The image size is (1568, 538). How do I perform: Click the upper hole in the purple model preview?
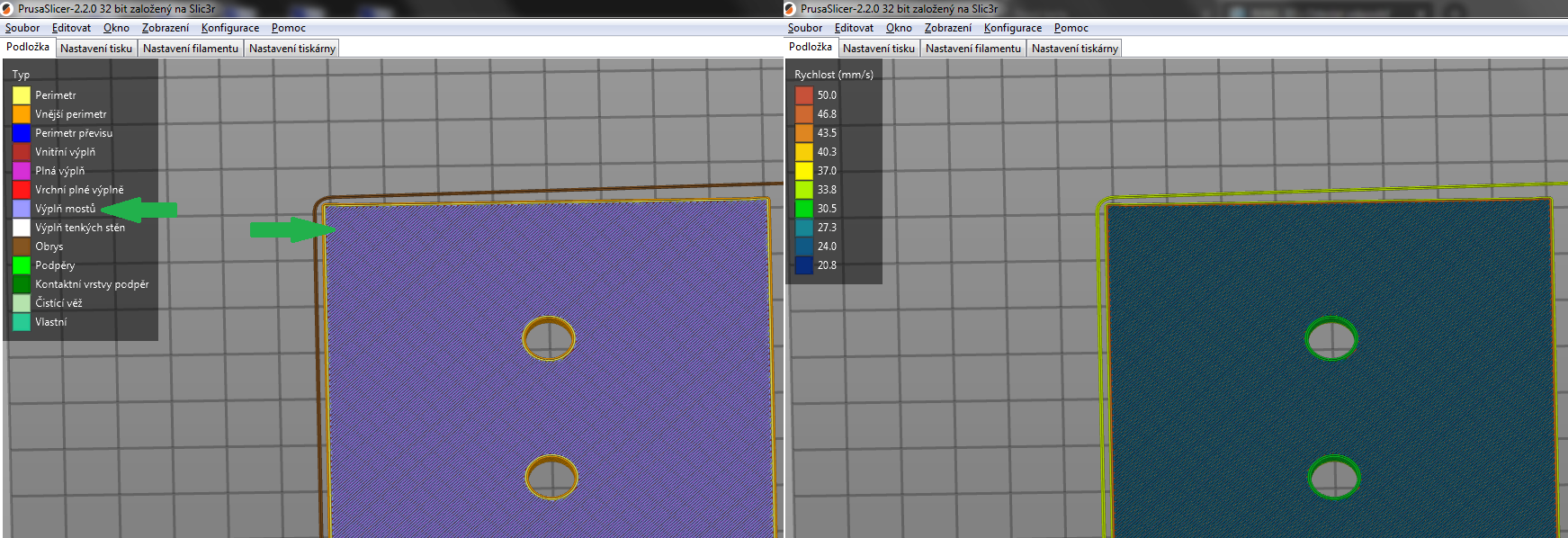[549, 339]
